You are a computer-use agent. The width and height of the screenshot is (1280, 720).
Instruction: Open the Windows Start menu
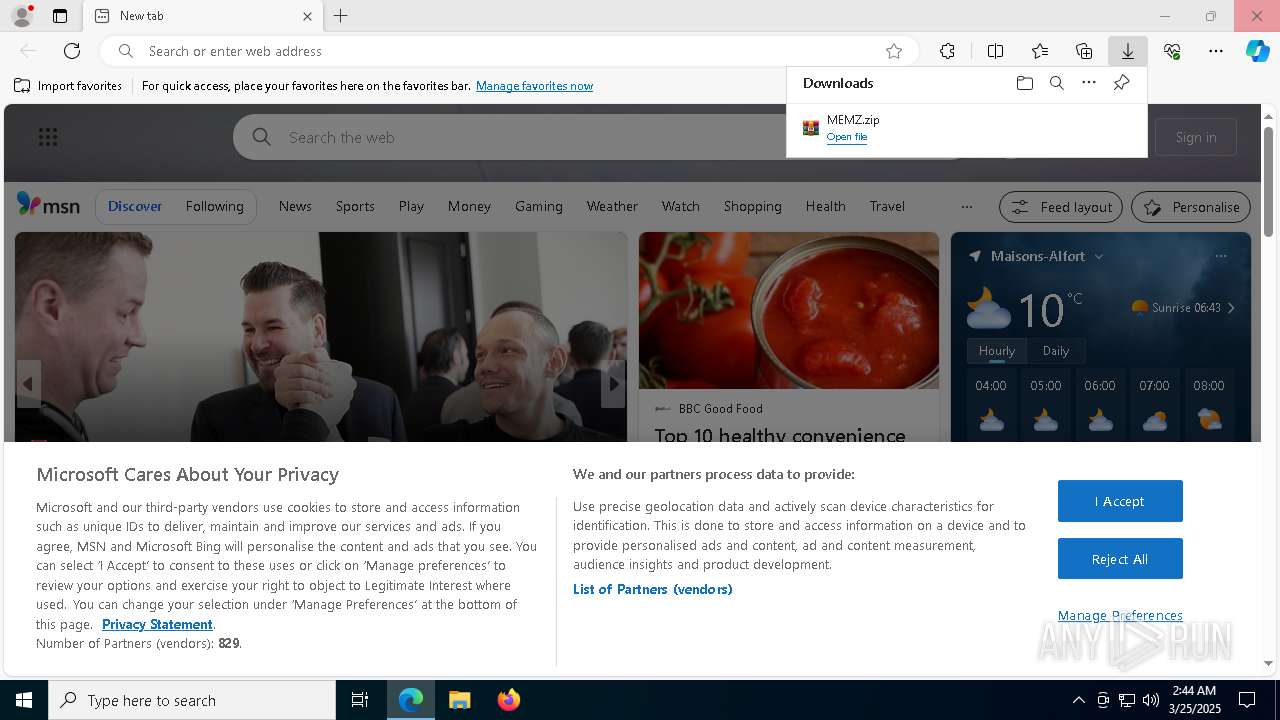[x=24, y=700]
